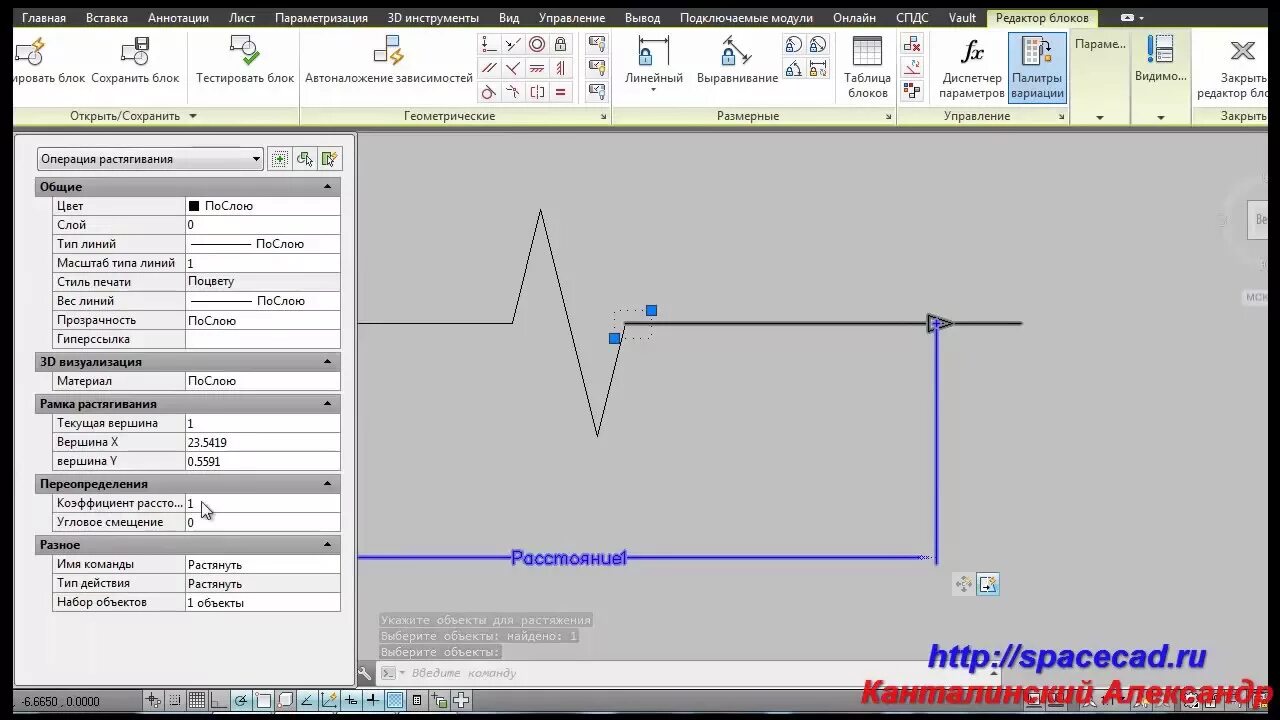Viewport: 1280px width, 720px height.
Task: Collapse the Общие properties section
Action: click(327, 187)
